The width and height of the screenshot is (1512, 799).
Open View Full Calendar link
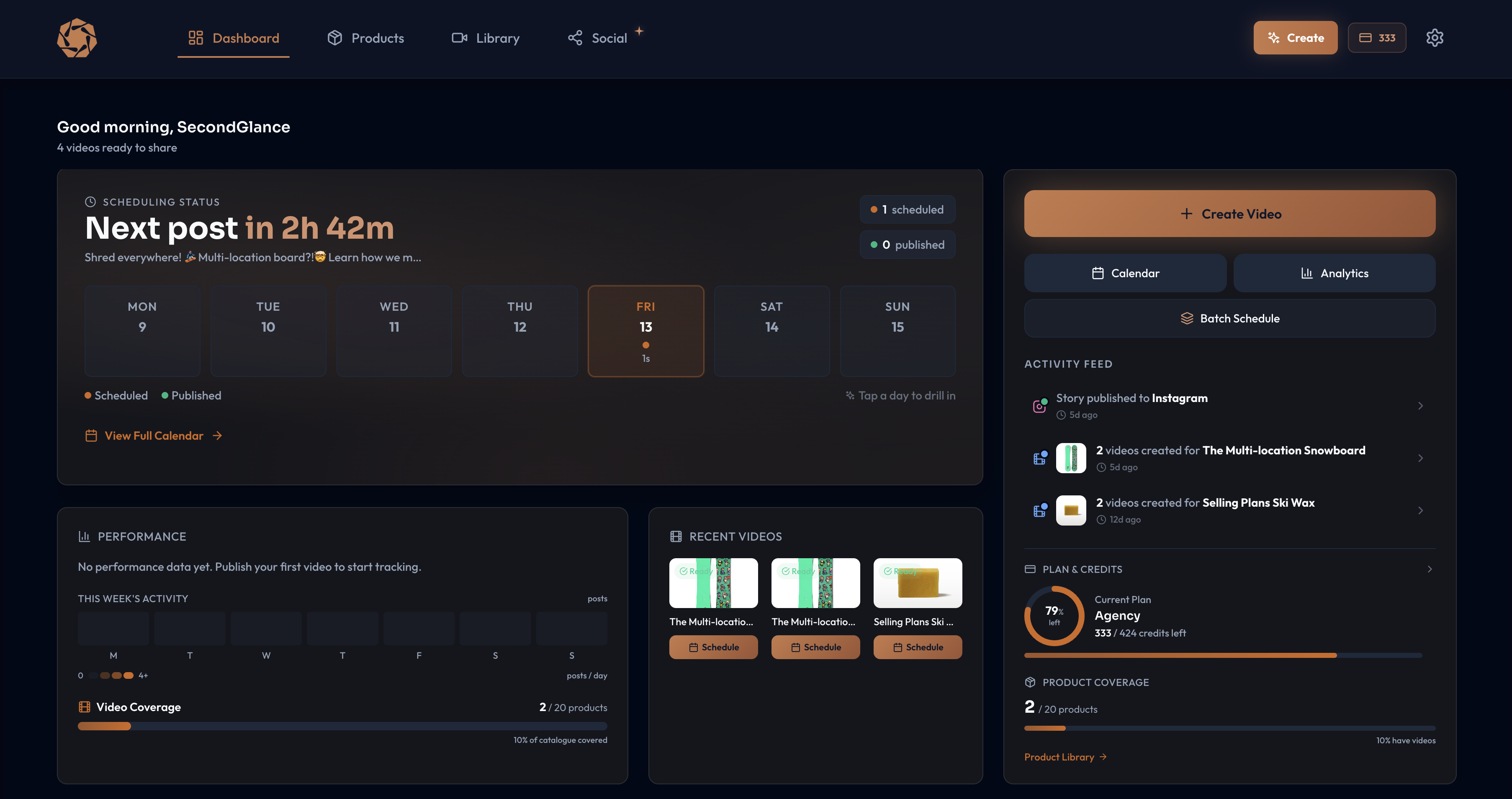coord(153,435)
